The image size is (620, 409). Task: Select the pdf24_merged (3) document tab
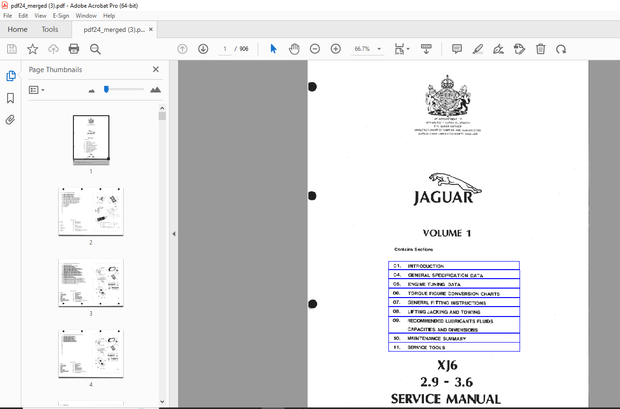pos(114,30)
